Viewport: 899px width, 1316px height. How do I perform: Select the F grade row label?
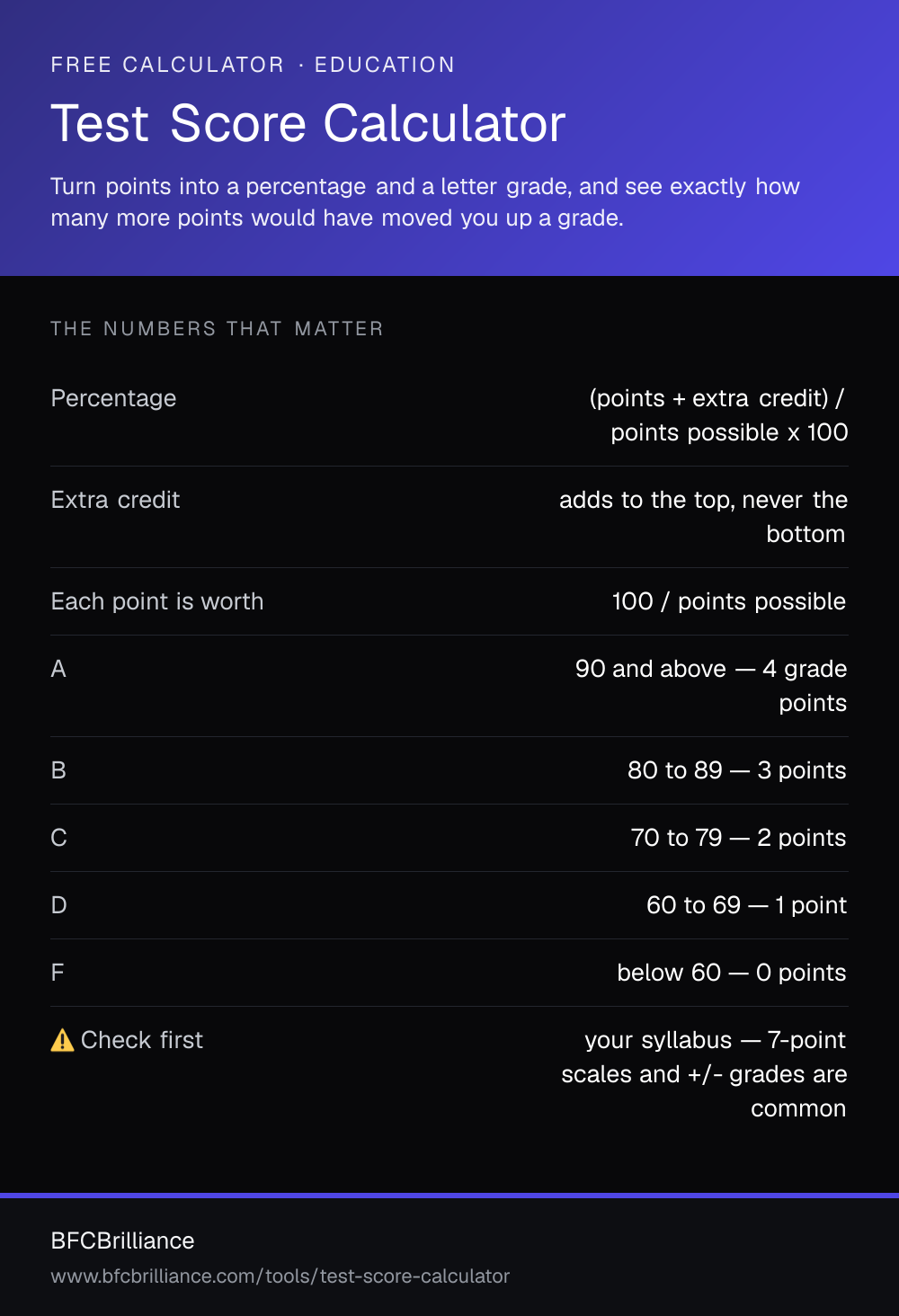point(58,973)
